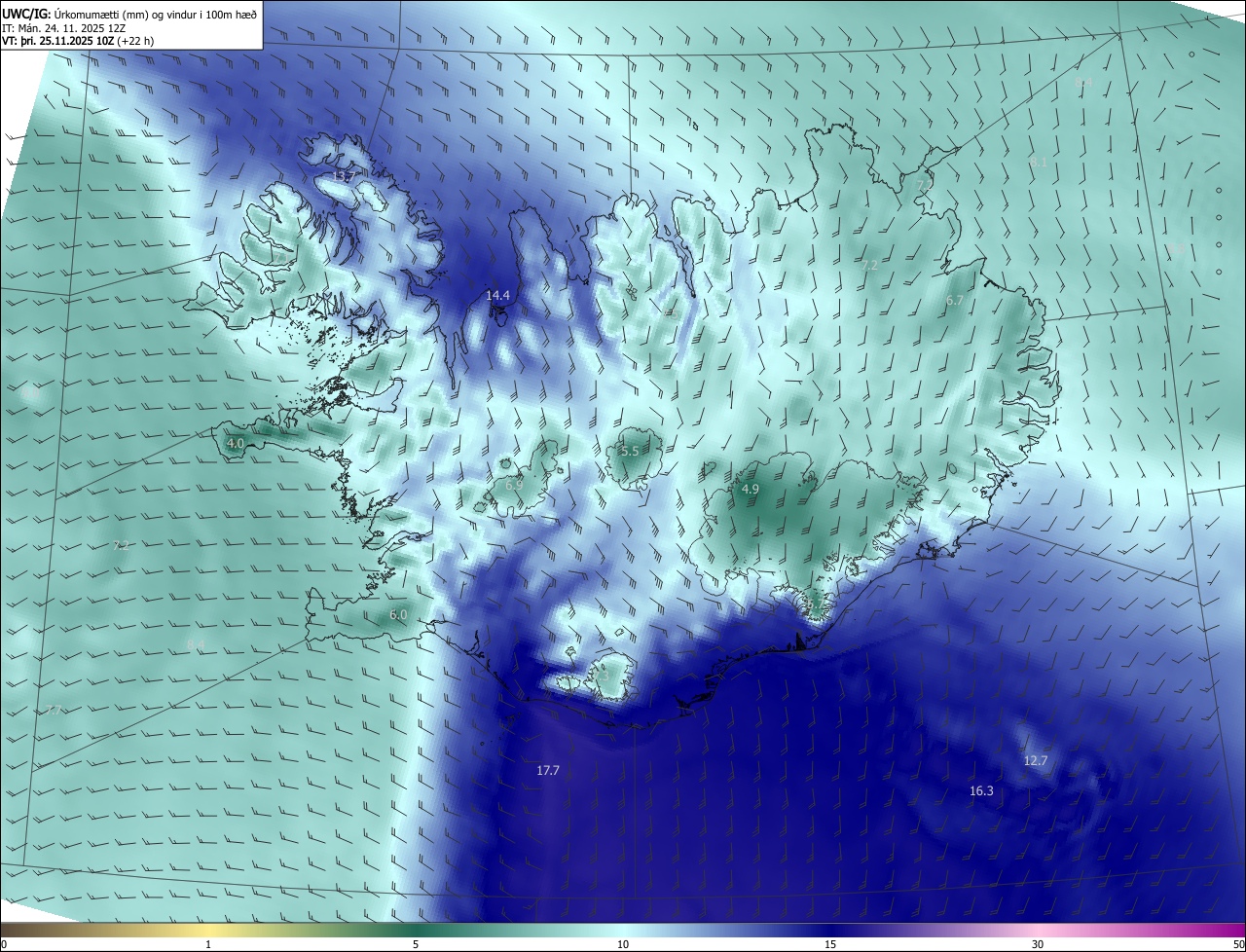Click the VT: þri. 25.11.2025 10Z line
1246x952 pixels.
(78, 41)
